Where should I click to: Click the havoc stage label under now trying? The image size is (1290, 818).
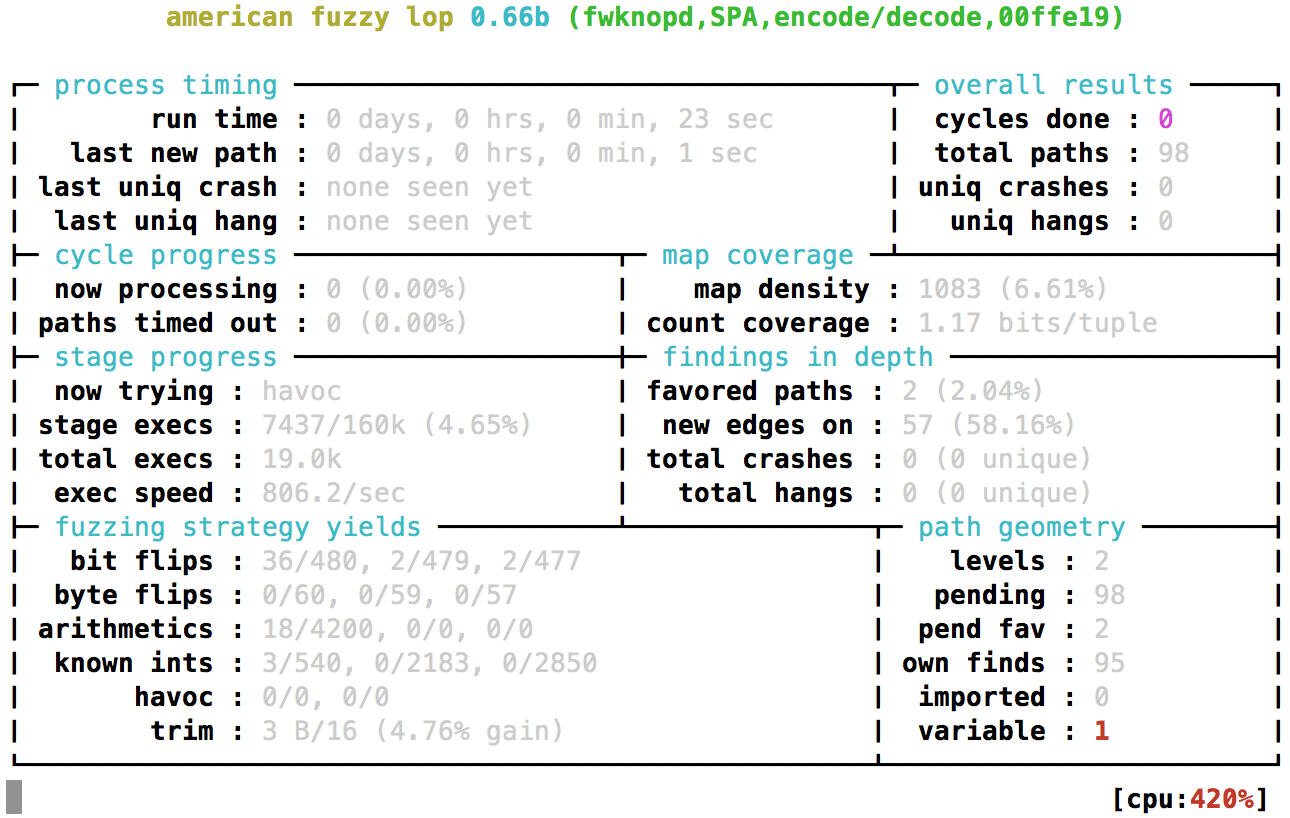pos(301,391)
